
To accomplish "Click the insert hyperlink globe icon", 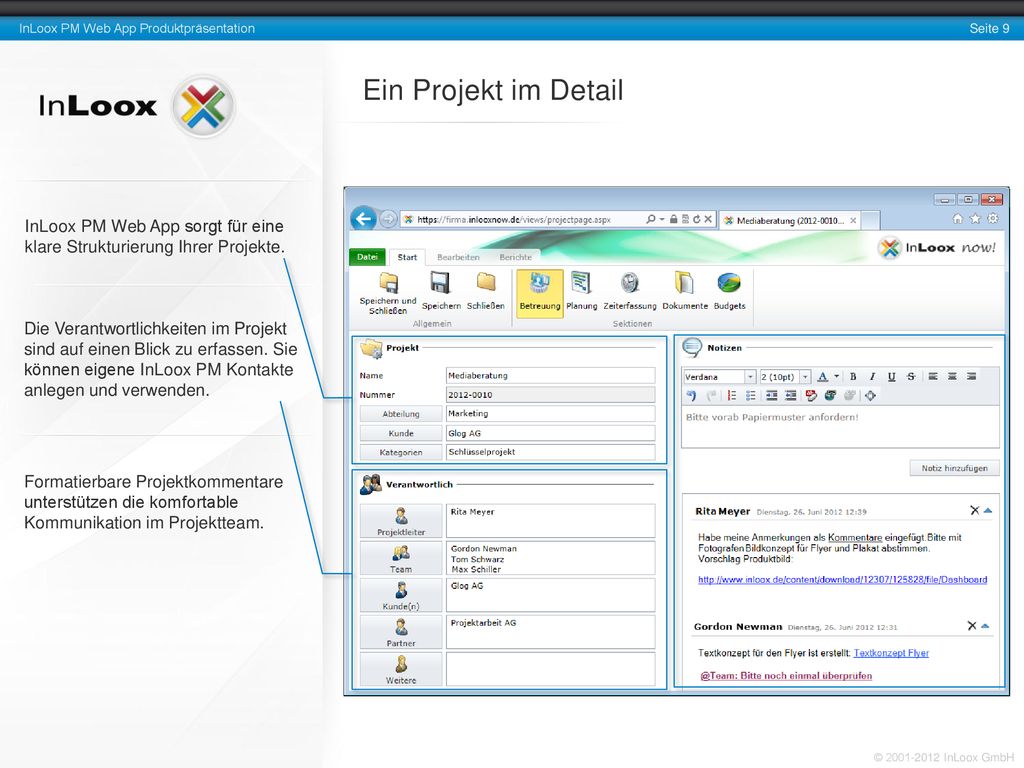I will (x=830, y=396).
